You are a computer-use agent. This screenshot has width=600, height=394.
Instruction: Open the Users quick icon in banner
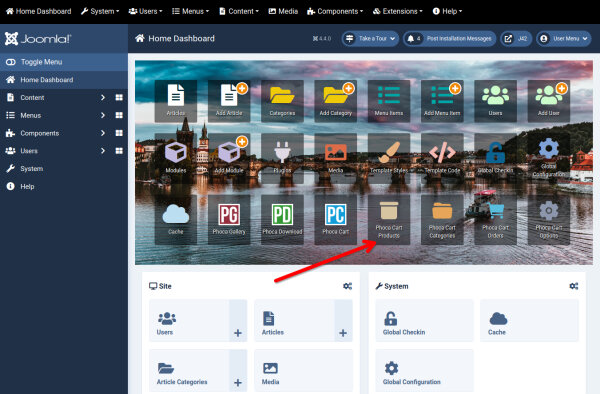pyautogui.click(x=495, y=101)
